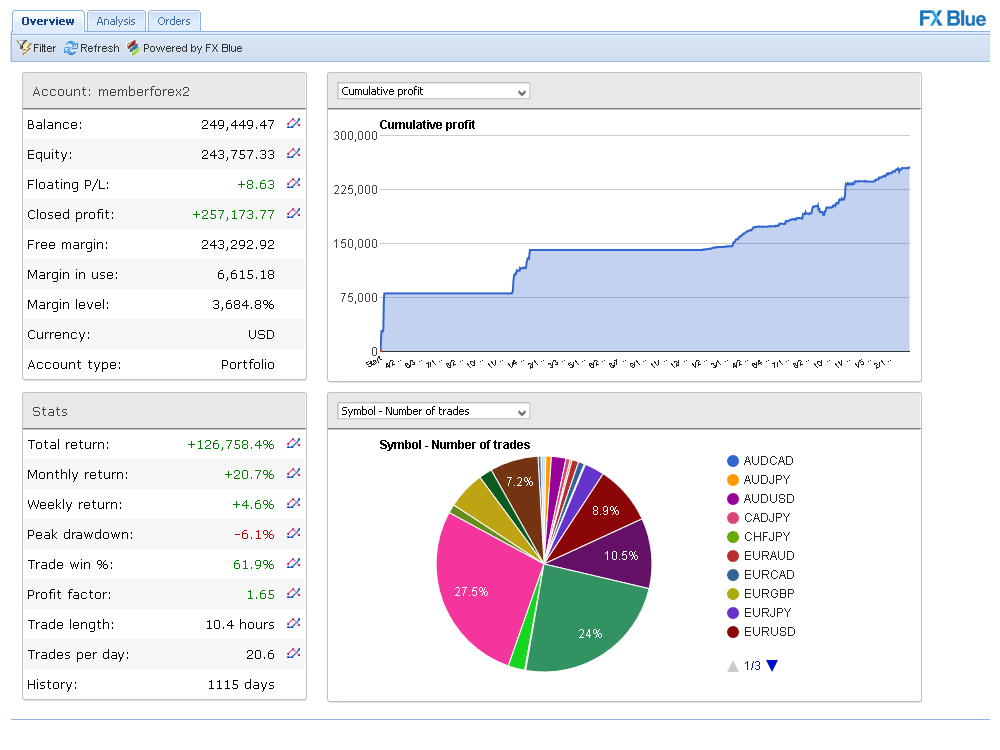Toggle CADJPY in the pie chart legend
Viewport: 1000px width, 750px height.
click(x=764, y=517)
